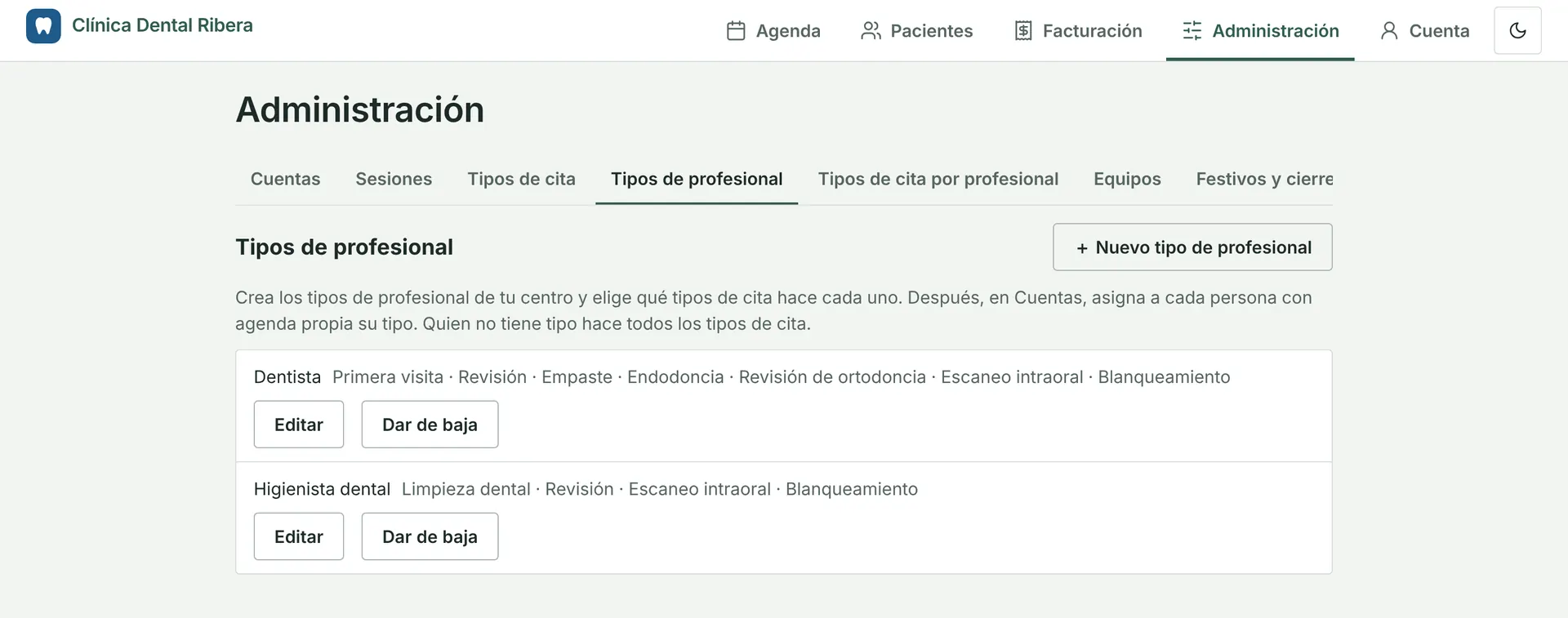Edit the Dentista professional type

click(x=299, y=425)
